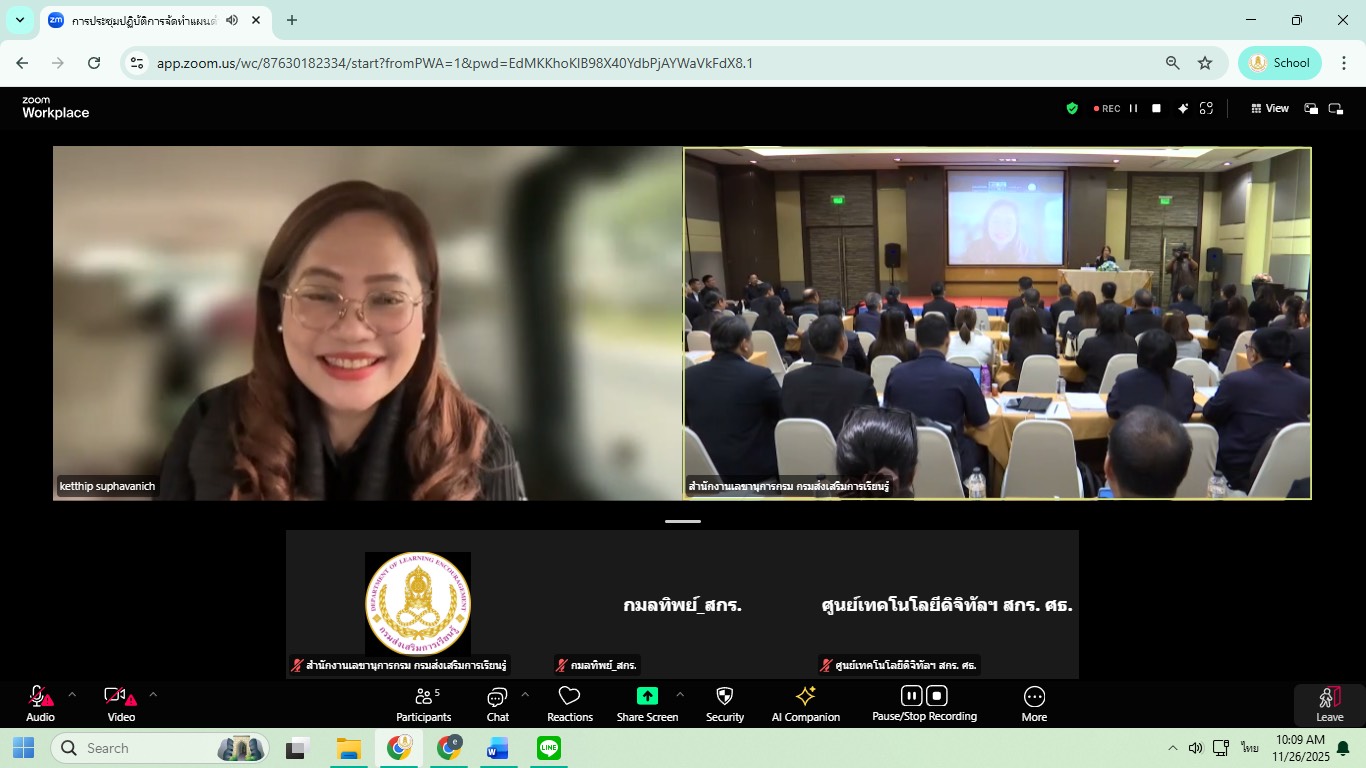Click the green encryption shield icon

pyautogui.click(x=1072, y=108)
